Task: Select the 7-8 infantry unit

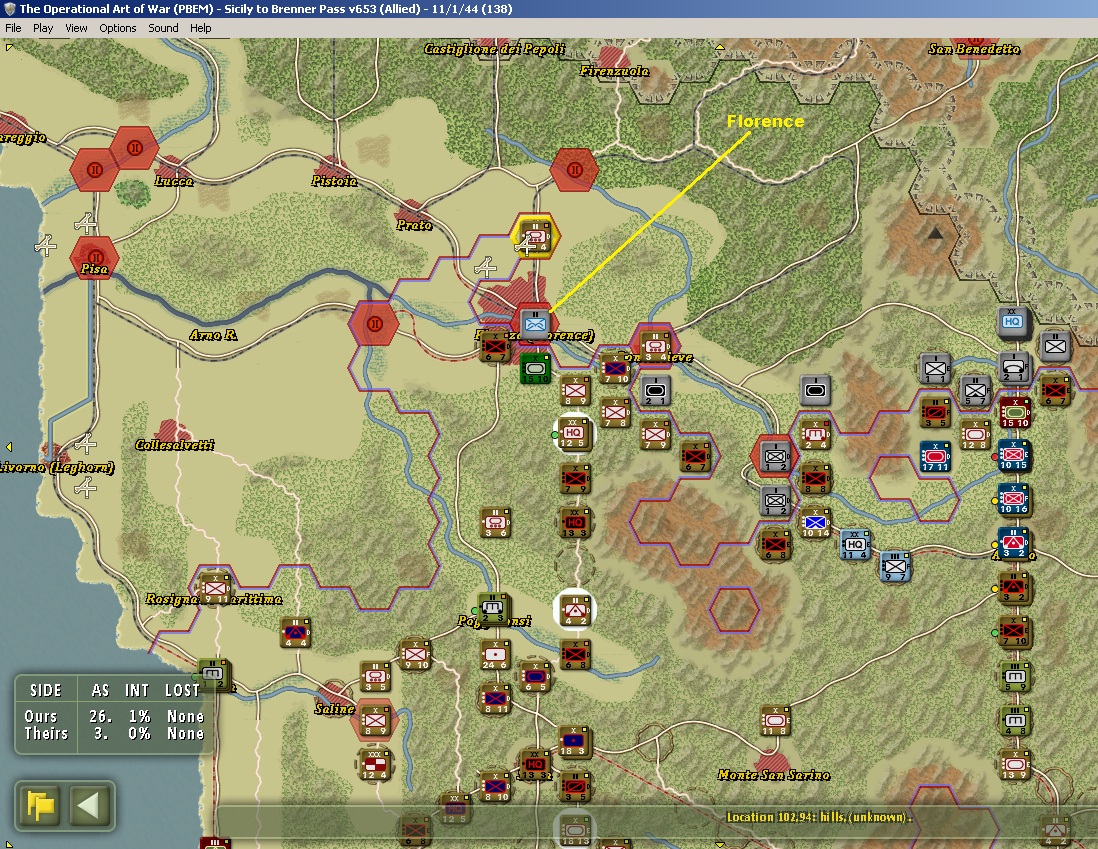Action: (x=616, y=413)
